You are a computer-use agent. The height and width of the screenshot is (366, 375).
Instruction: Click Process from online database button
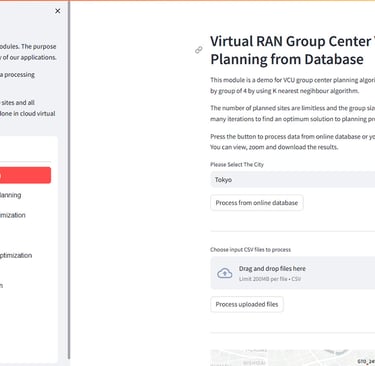(x=257, y=203)
